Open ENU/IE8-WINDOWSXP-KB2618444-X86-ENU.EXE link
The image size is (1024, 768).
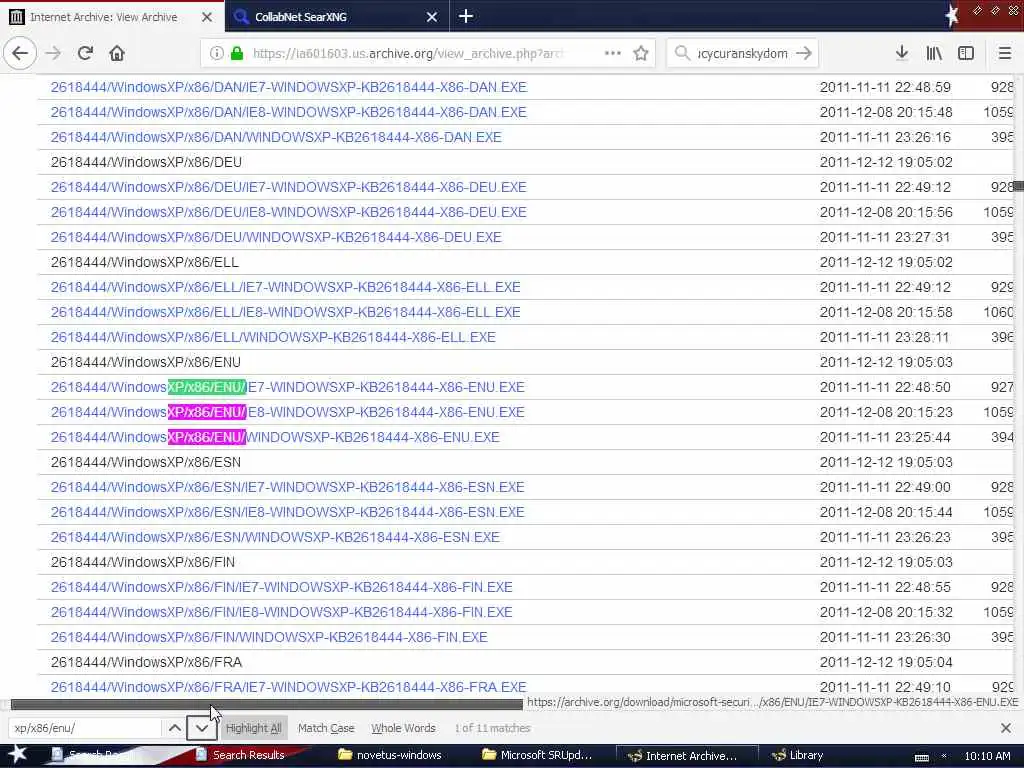tap(287, 412)
